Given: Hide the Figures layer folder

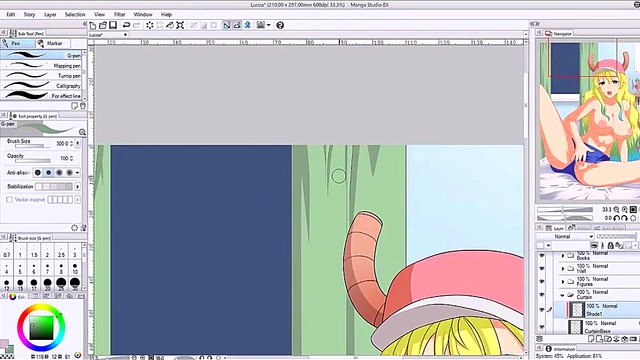Looking at the screenshot, I should point(542,282).
